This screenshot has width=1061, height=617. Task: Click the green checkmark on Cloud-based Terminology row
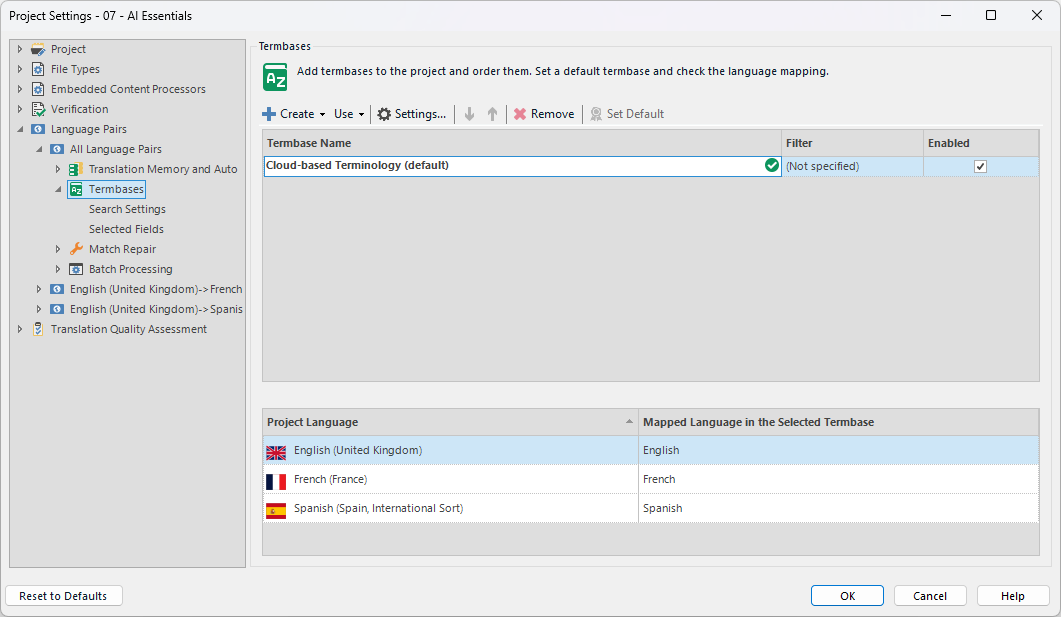click(770, 165)
